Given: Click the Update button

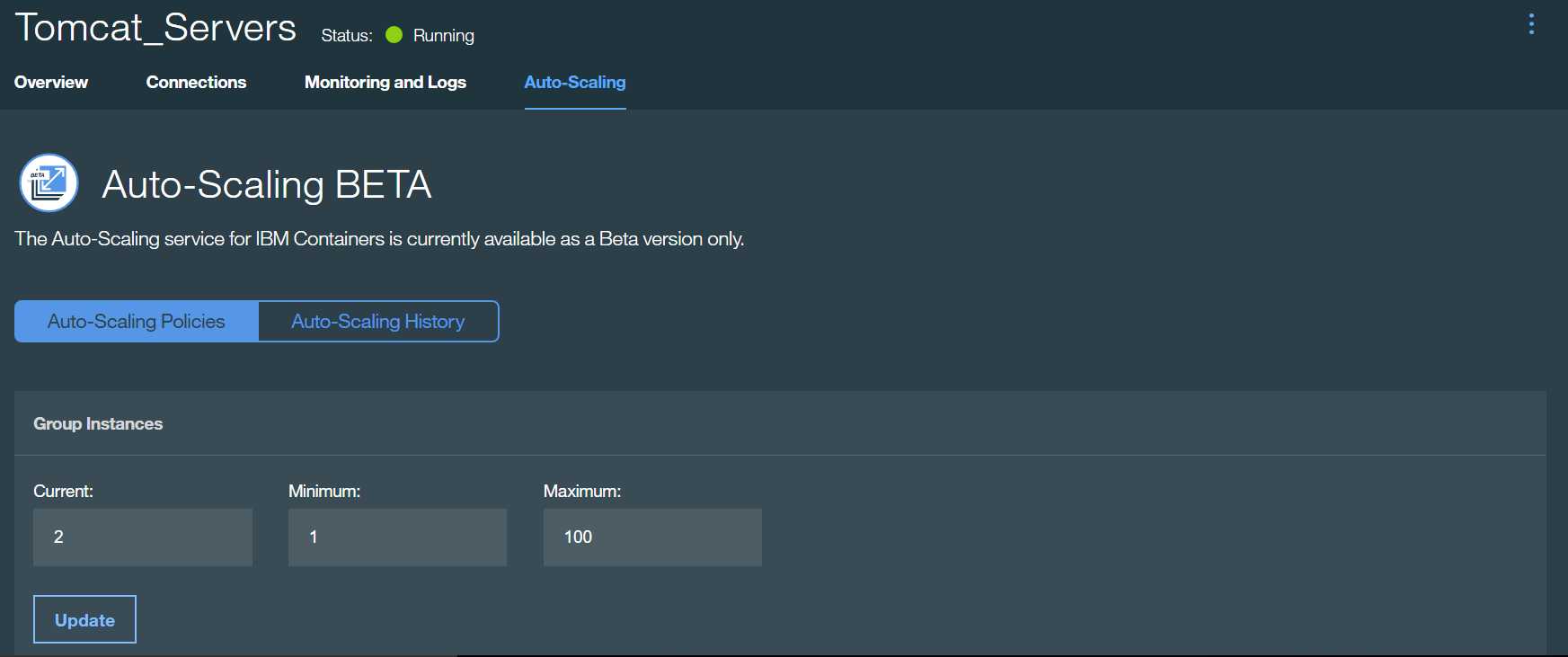Looking at the screenshot, I should pyautogui.click(x=84, y=619).
